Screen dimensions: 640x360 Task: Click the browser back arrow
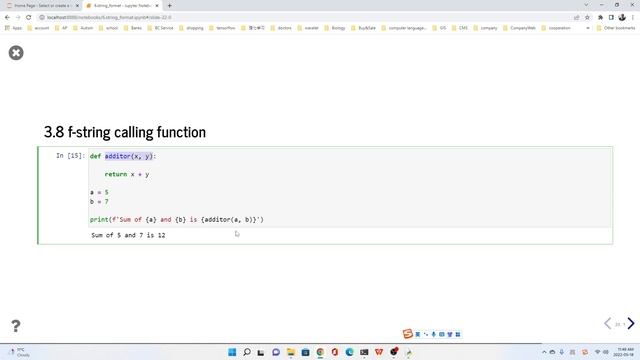pos(7,18)
